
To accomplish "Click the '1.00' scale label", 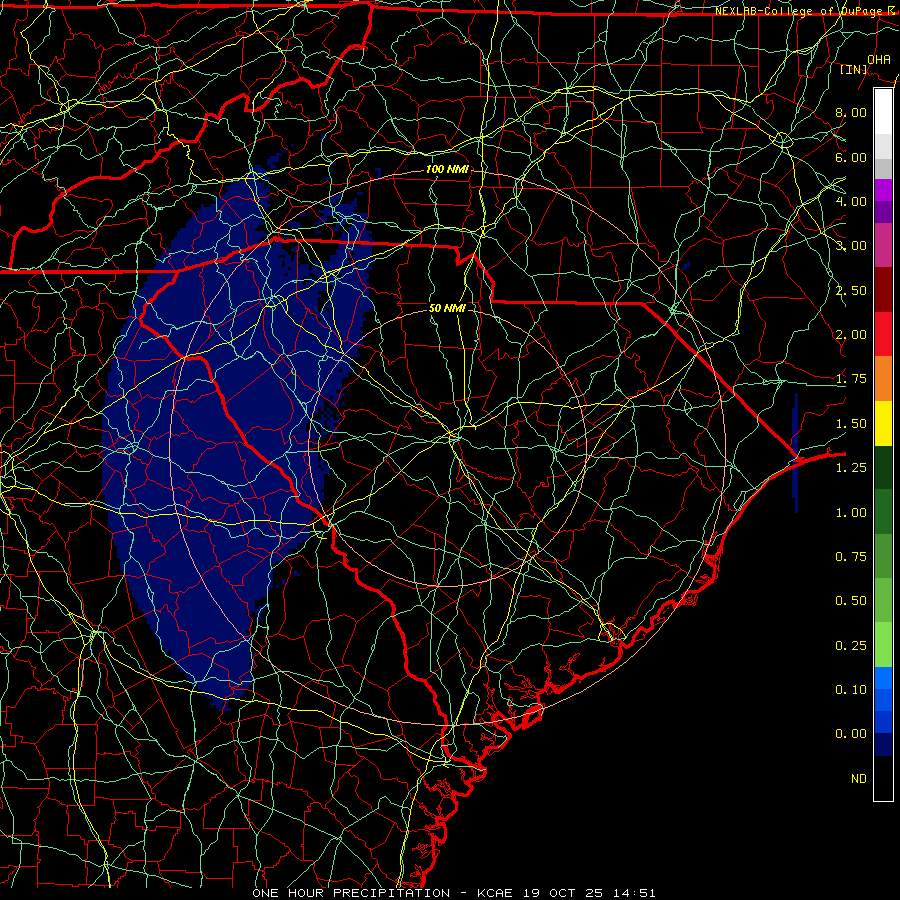I will (x=851, y=513).
